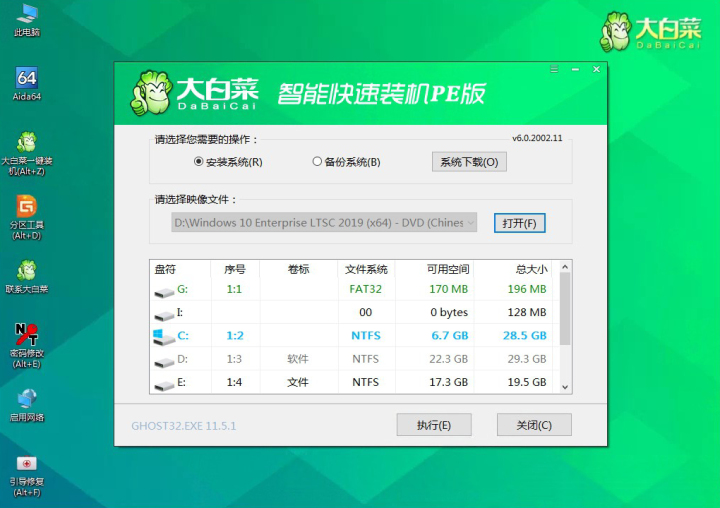Click the 1:3 index in D: row
This screenshot has height=508, width=720.
[x=234, y=359]
